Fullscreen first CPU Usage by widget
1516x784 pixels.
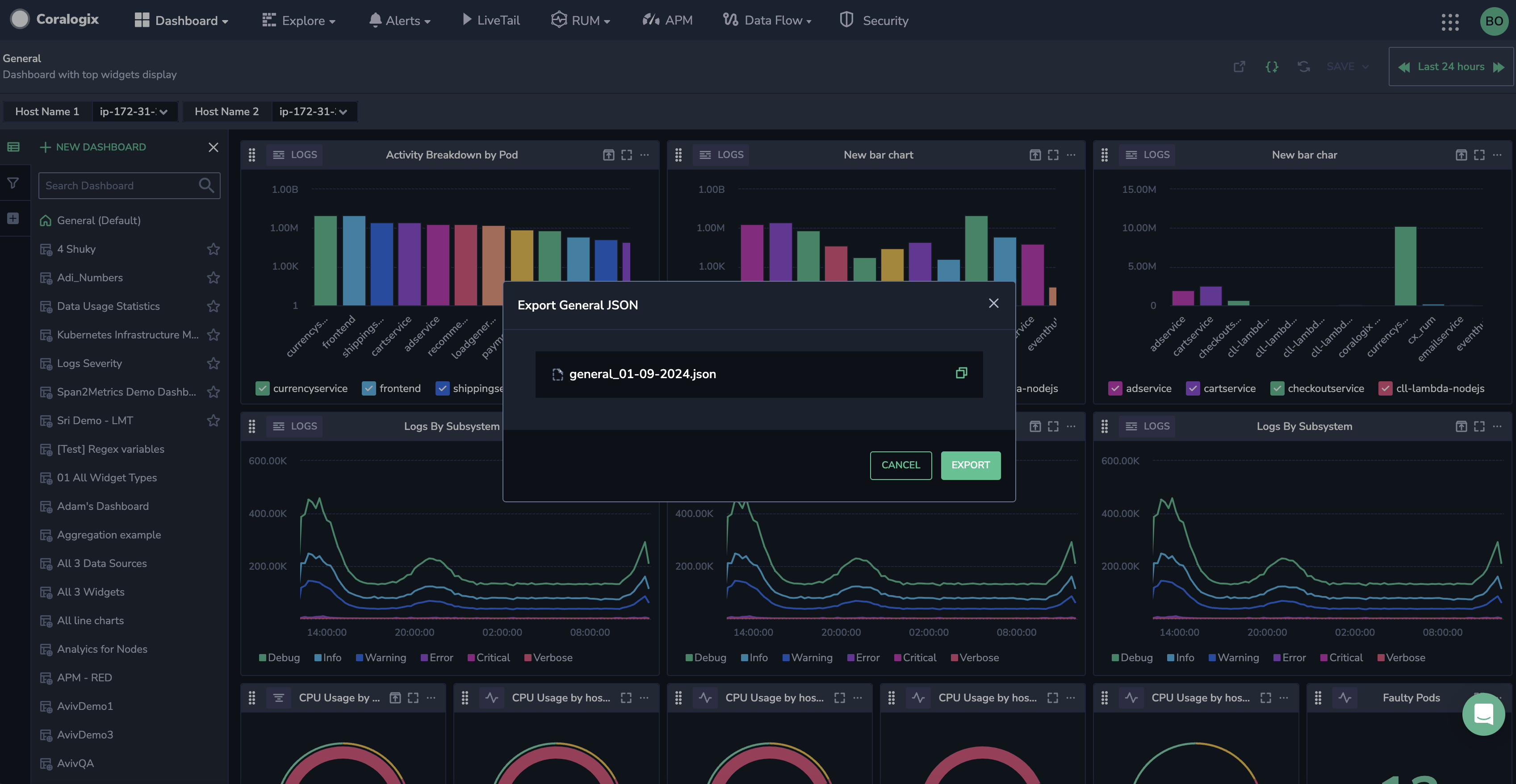(x=413, y=697)
